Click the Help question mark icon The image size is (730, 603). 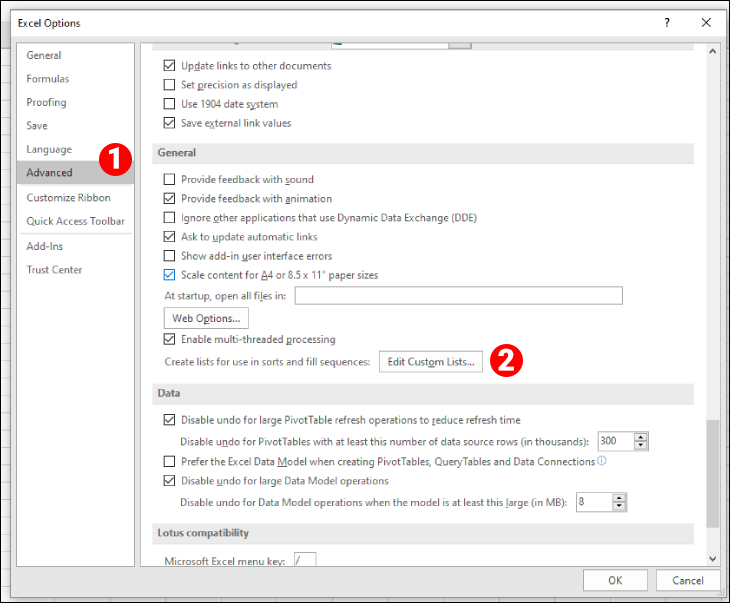click(x=667, y=22)
